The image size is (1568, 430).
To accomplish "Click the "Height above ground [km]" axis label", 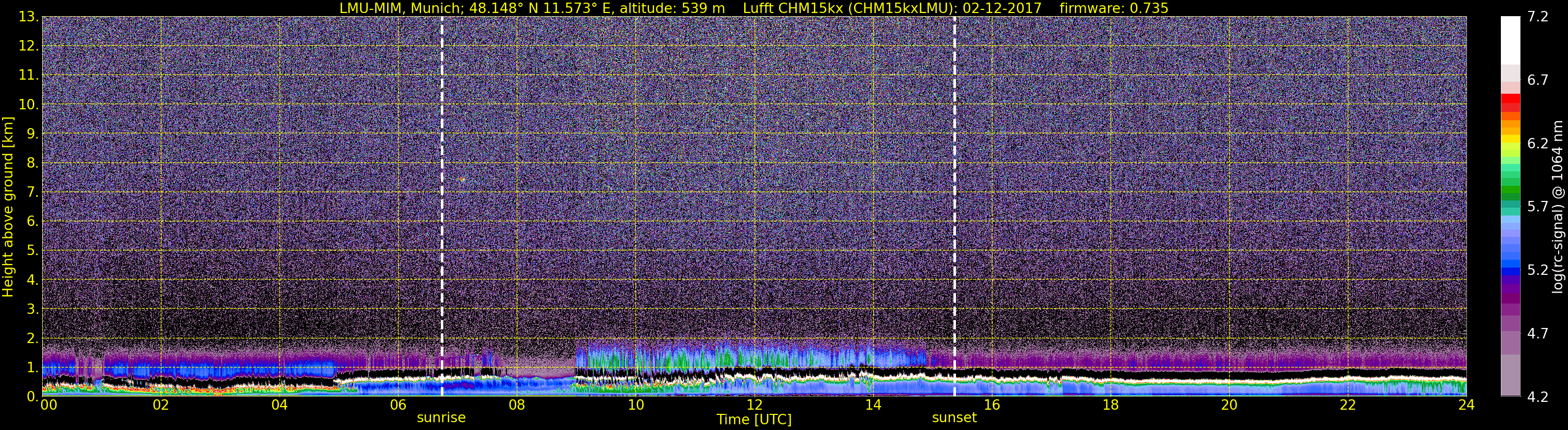I will [x=8, y=207].
